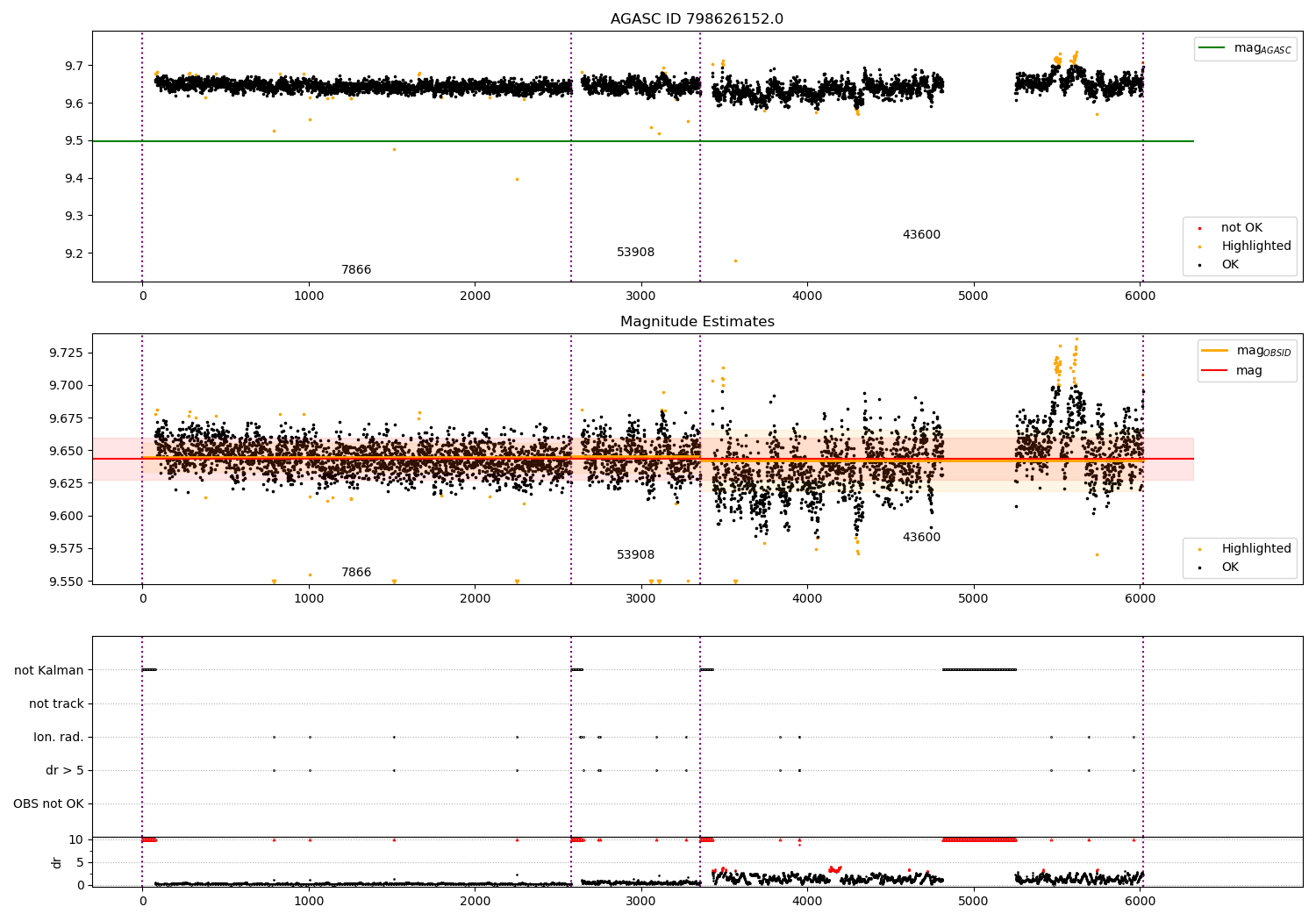Screen dimensions: 1316x921
Task: Click the 5 tick on the dr axis
Action: click(x=81, y=862)
